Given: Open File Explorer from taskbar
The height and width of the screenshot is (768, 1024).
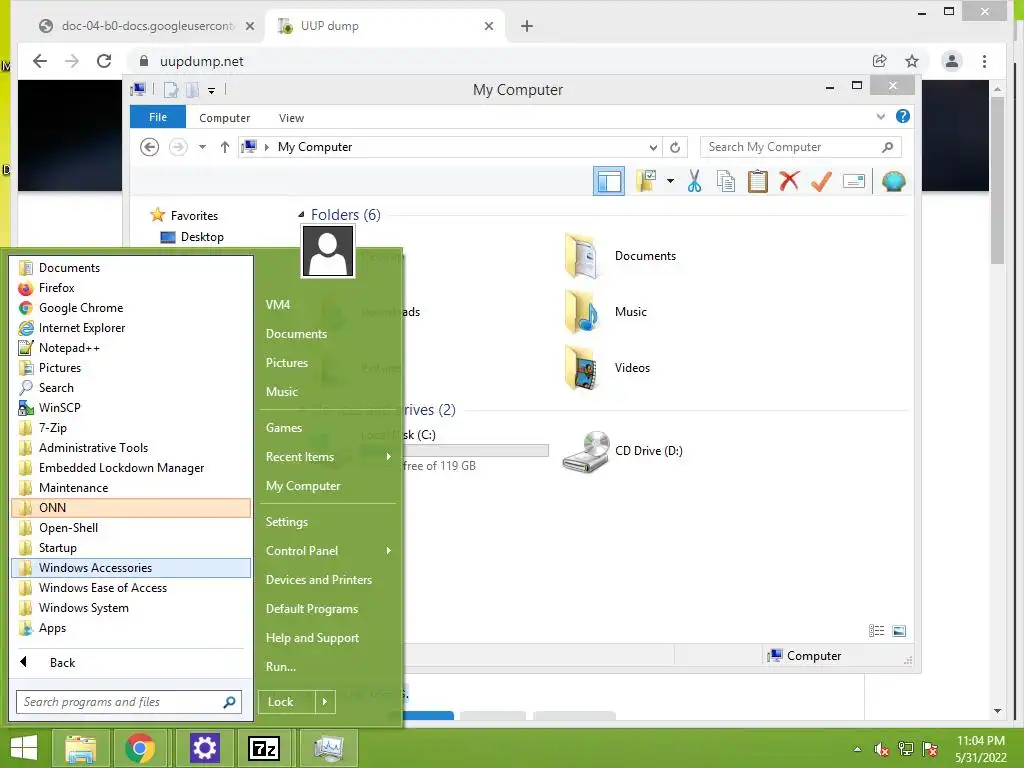Looking at the screenshot, I should click(80, 748).
